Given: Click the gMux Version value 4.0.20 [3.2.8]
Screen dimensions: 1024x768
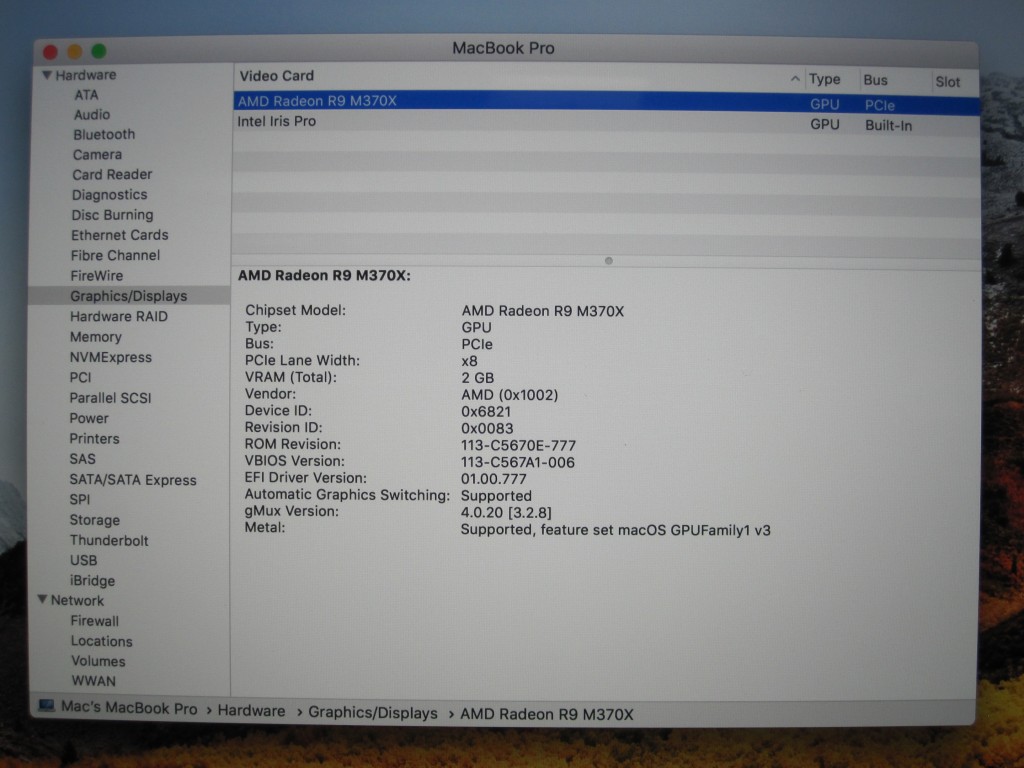Looking at the screenshot, I should (506, 513).
